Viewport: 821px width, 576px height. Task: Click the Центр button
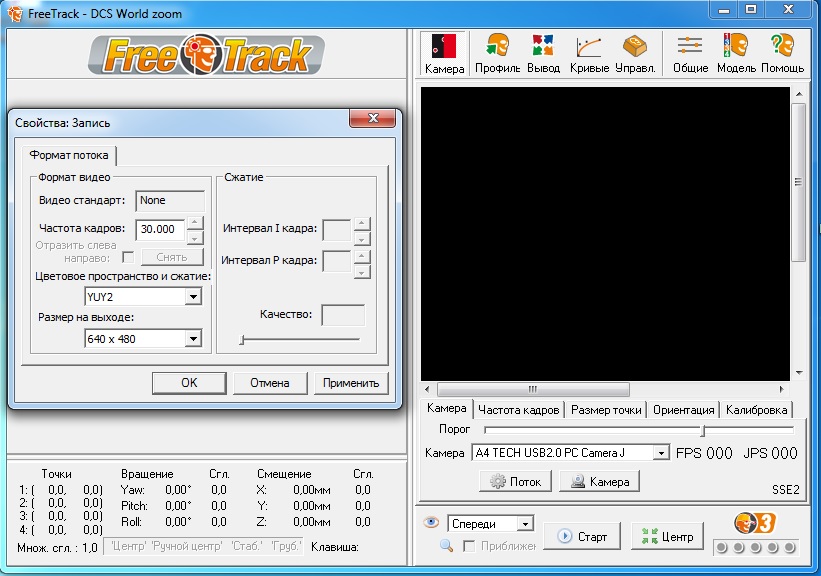(x=667, y=536)
